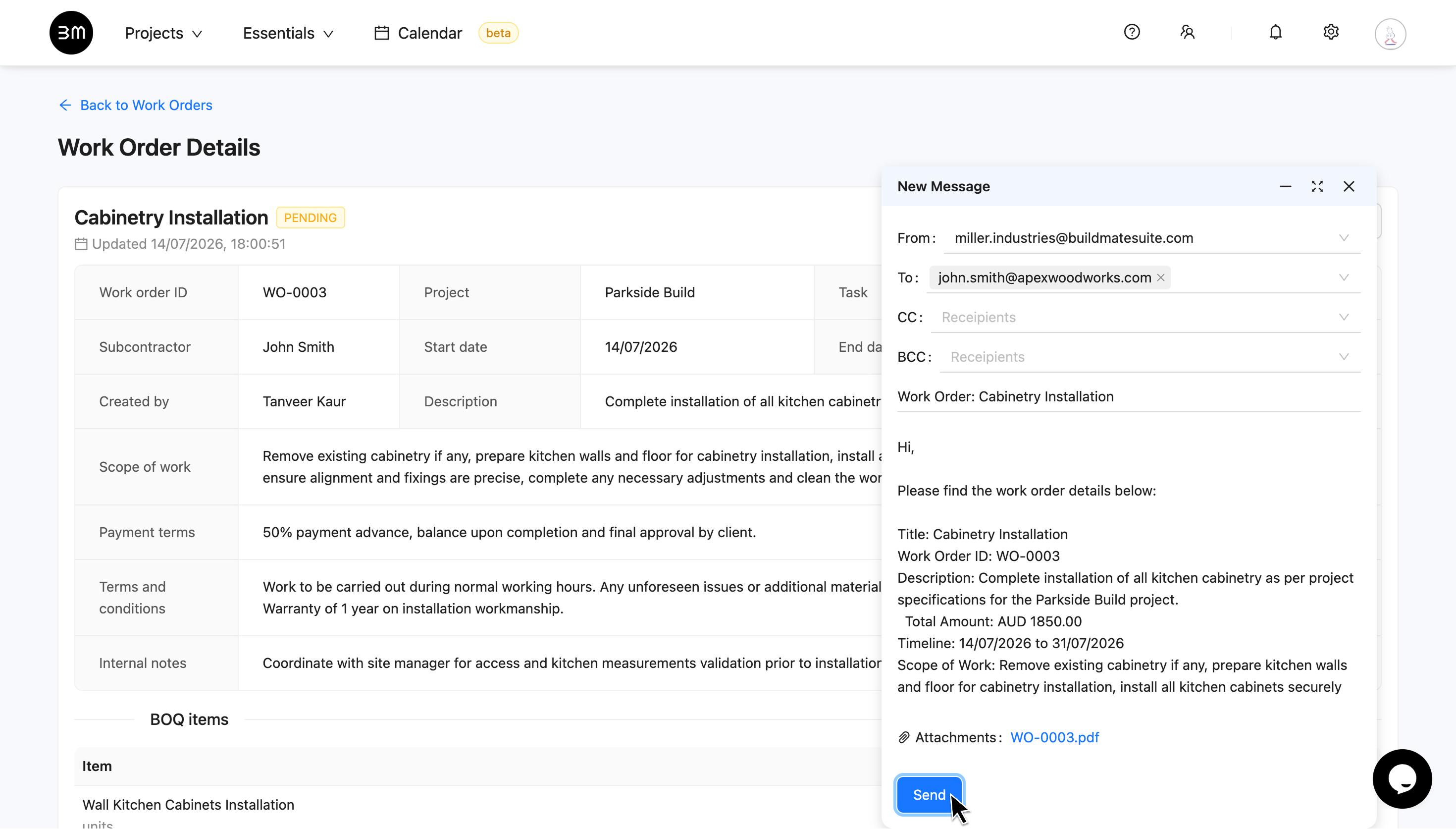Click the Total Amount AUD 1850.00 line
The height and width of the screenshot is (829, 1456).
pyautogui.click(x=993, y=621)
